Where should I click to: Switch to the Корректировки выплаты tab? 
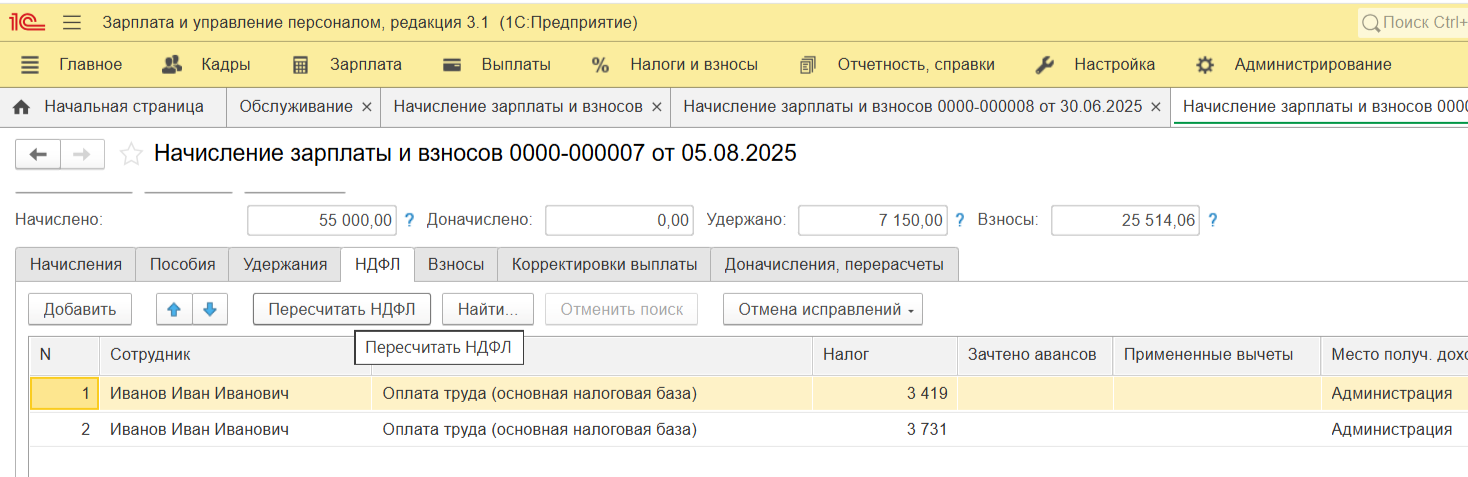(x=604, y=264)
